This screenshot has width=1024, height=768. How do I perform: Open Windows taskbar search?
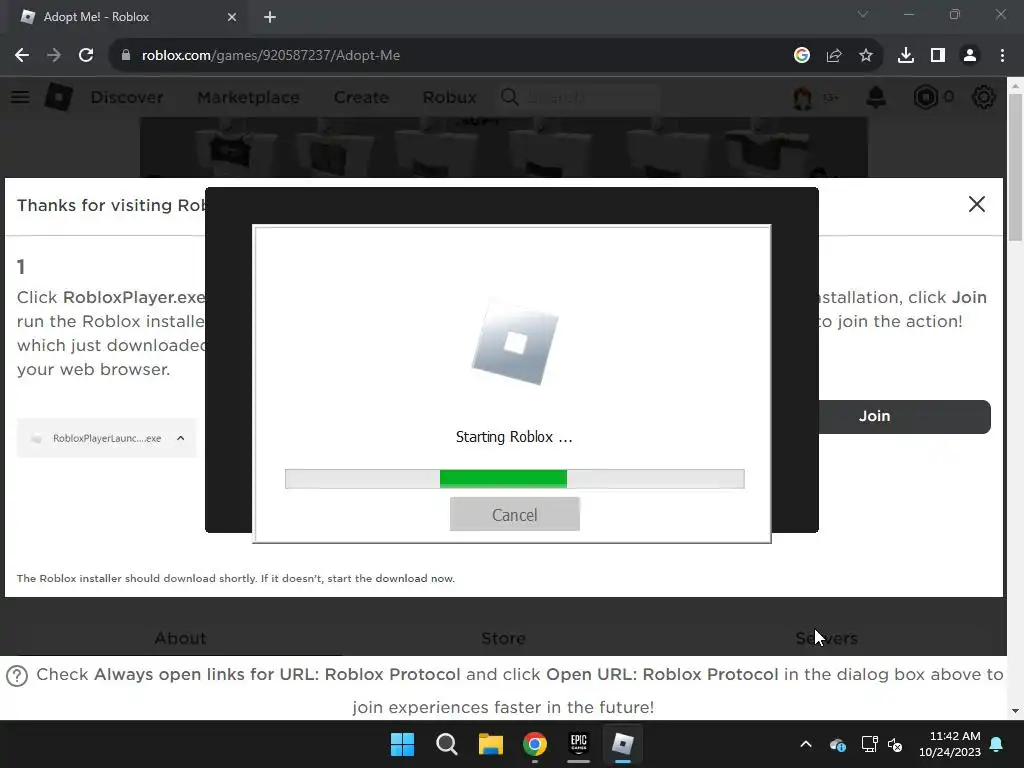point(447,744)
